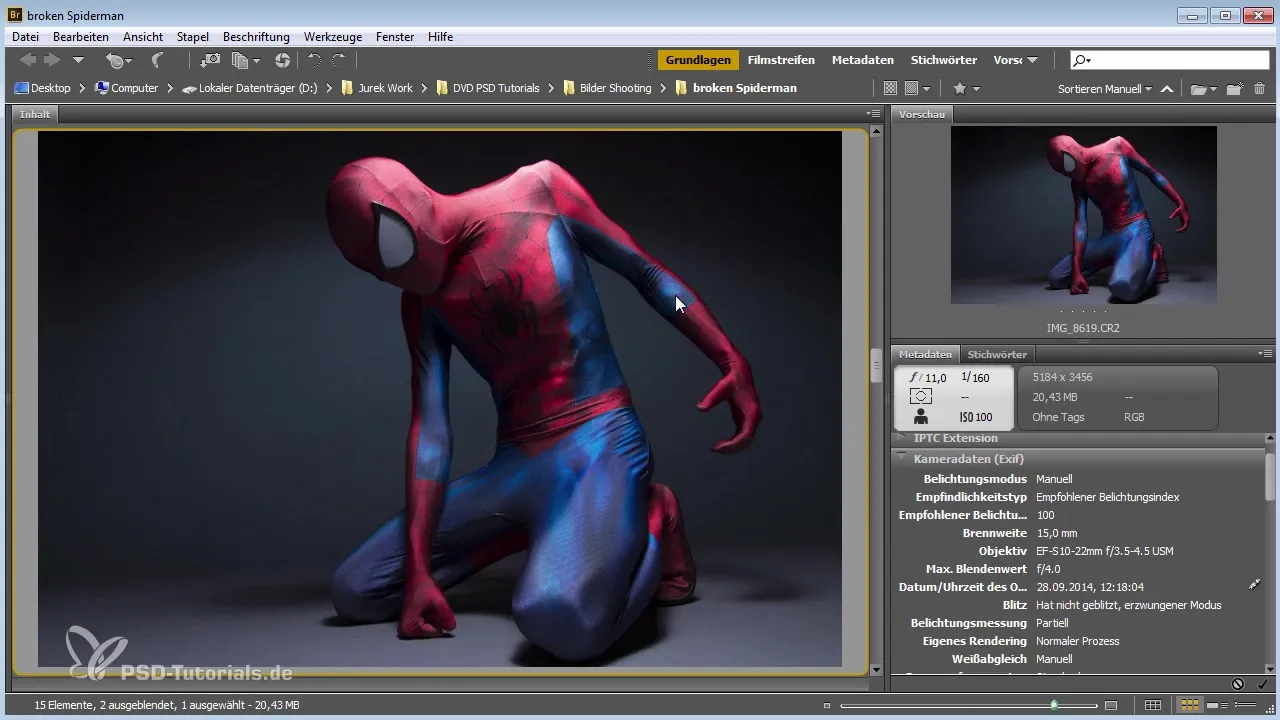The width and height of the screenshot is (1280, 720).
Task: Open recent folder icon dropdown
Action: click(1203, 88)
